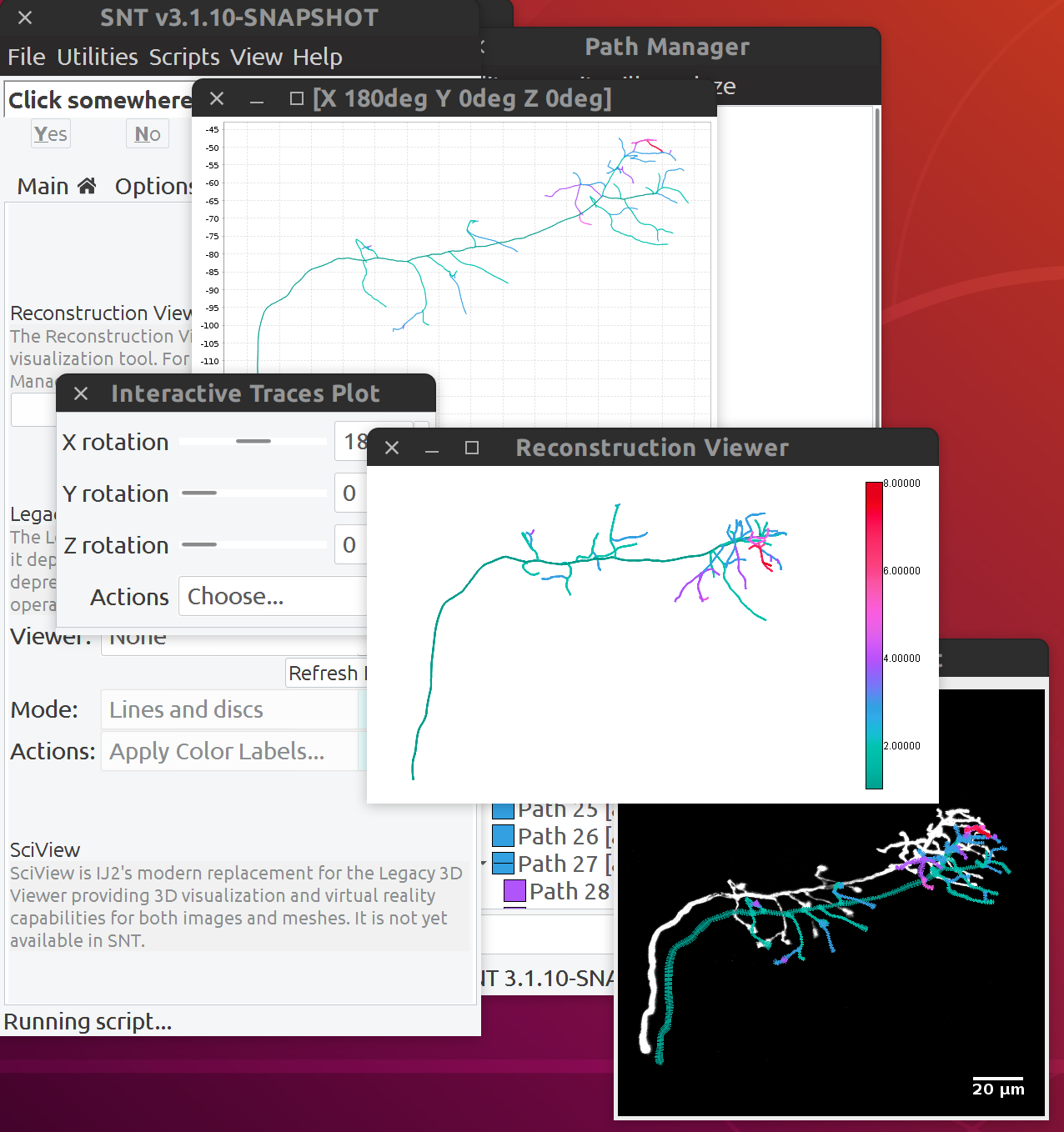Open the Scripts menu
This screenshot has height=1132, width=1064.
(x=183, y=57)
